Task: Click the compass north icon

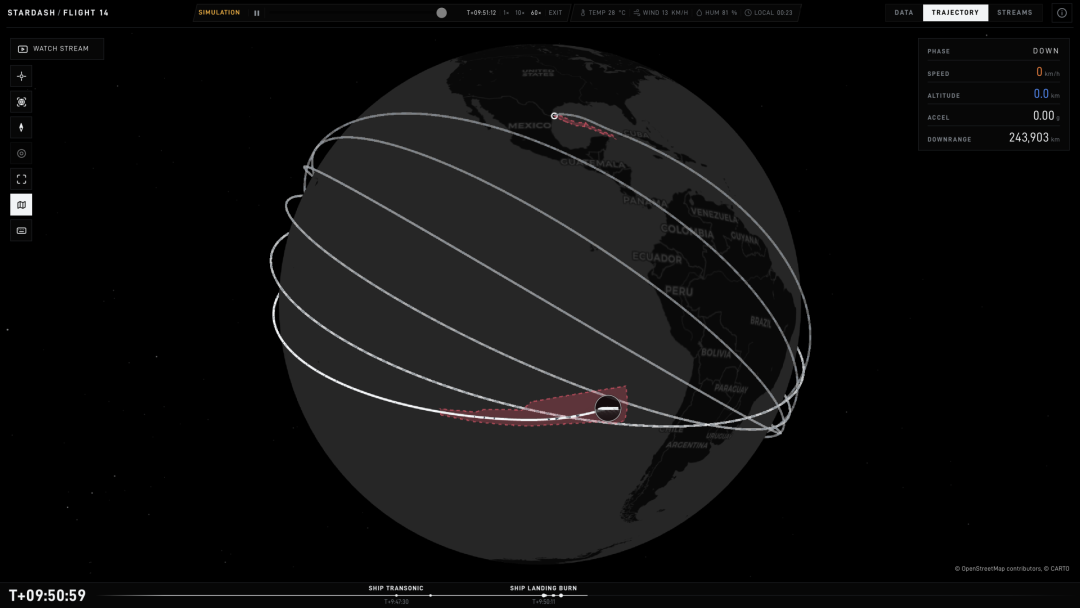Action: (x=21, y=127)
